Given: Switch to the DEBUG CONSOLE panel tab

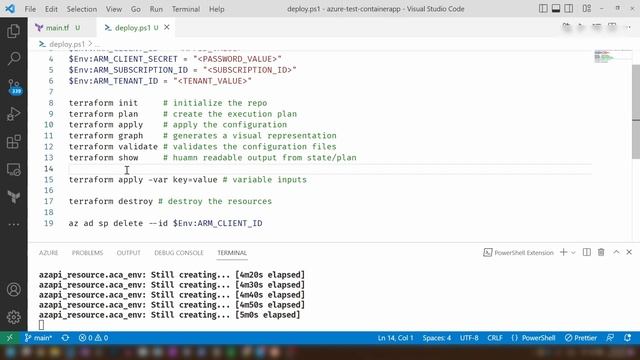Looking at the screenshot, I should [179, 253].
